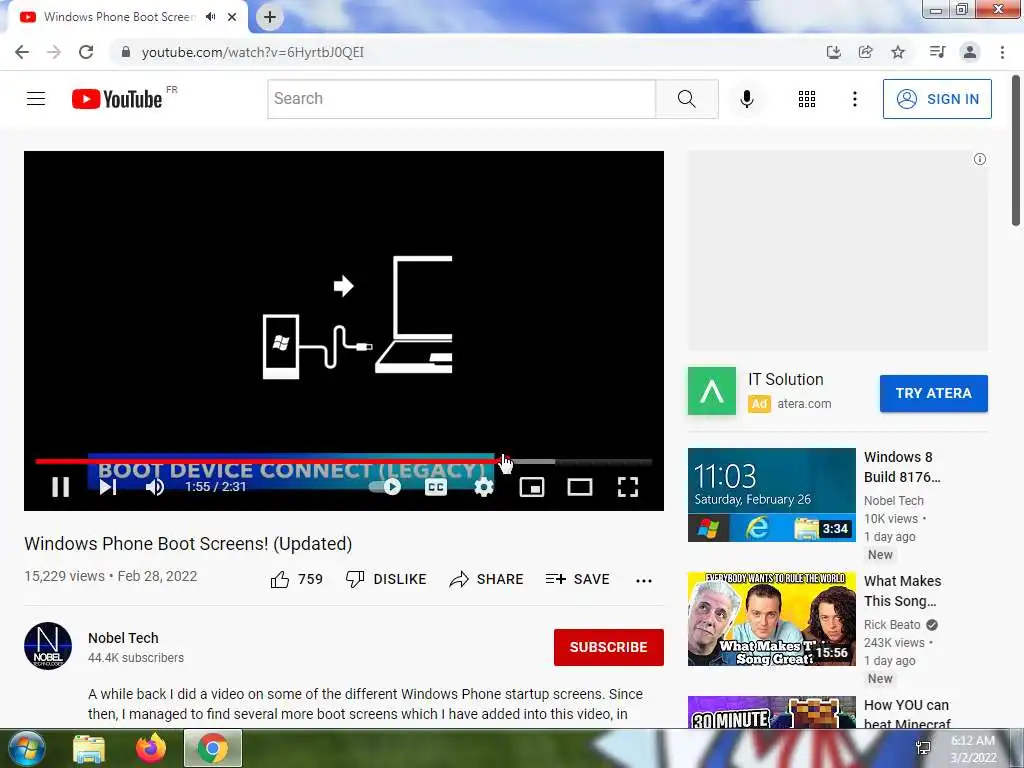
Task: Open the 'How YOU can beat Minecraft' title
Action: tap(907, 714)
